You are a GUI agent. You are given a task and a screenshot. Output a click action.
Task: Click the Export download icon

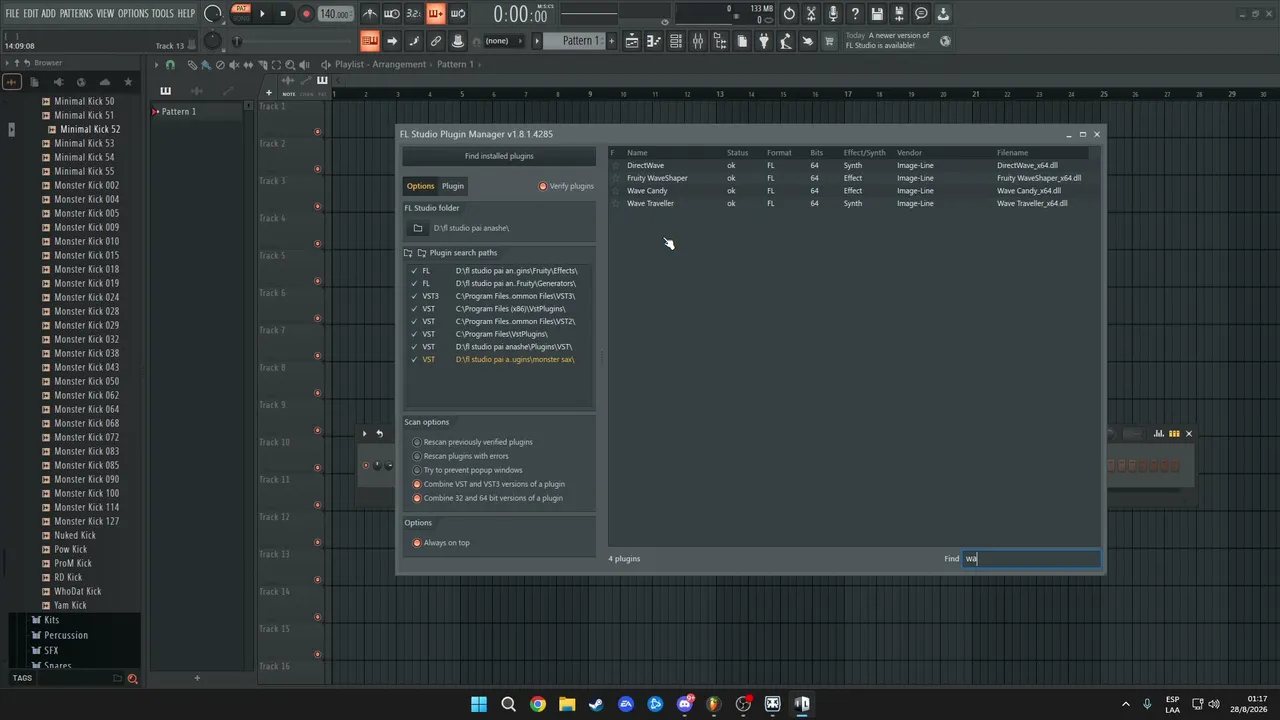pos(943,14)
